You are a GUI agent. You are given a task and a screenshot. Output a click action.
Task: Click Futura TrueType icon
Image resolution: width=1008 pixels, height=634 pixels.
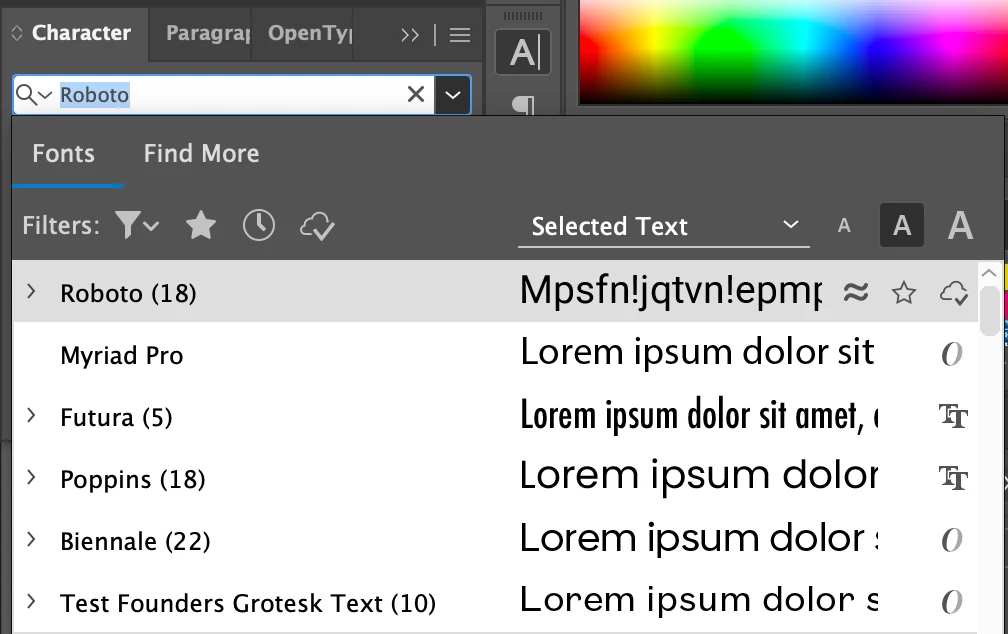pyautogui.click(x=953, y=416)
